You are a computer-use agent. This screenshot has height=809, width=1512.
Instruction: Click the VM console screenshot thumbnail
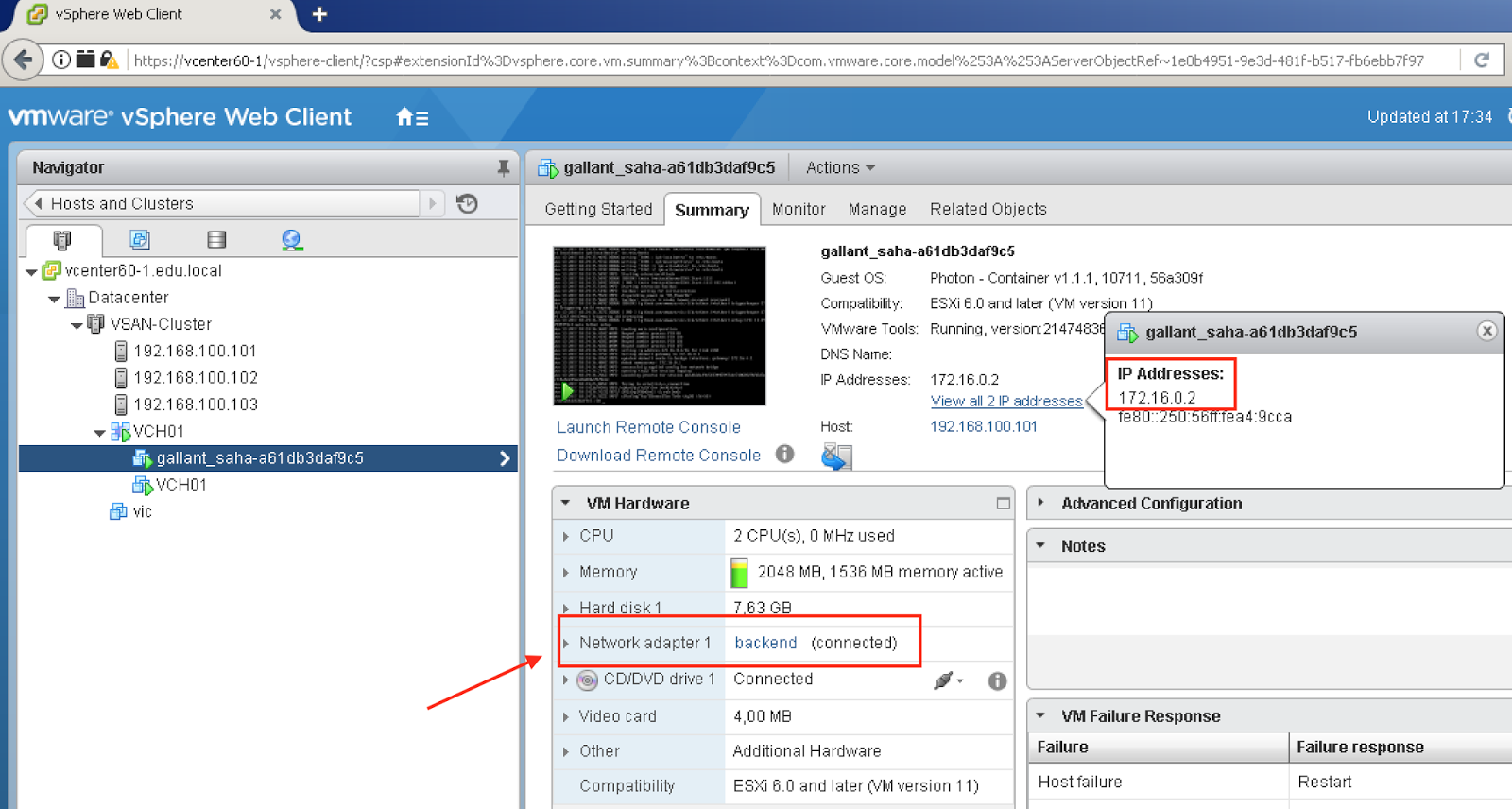pos(660,326)
